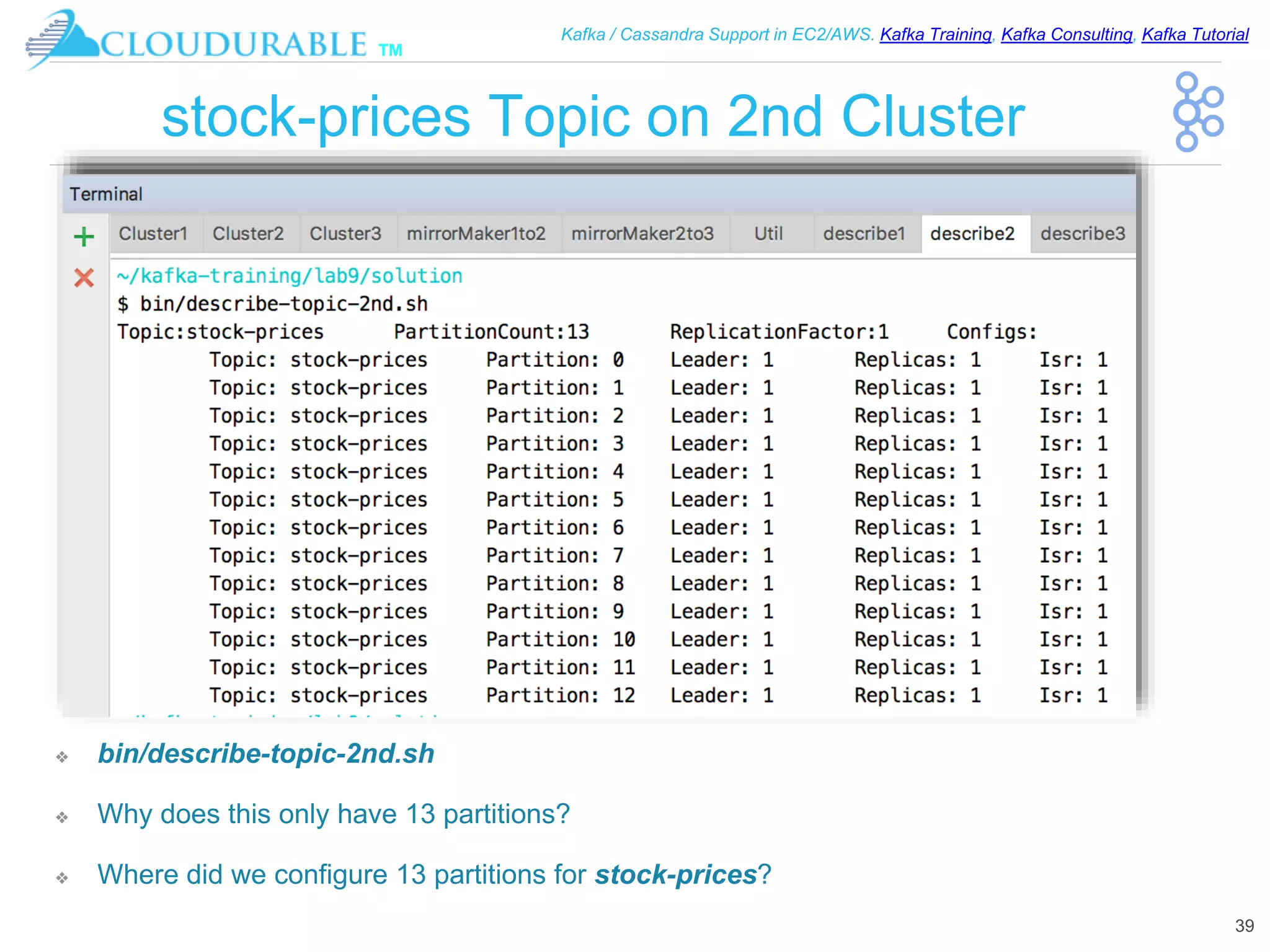Click the Partition: 6 row entry
The image size is (1270, 952).
[554, 527]
